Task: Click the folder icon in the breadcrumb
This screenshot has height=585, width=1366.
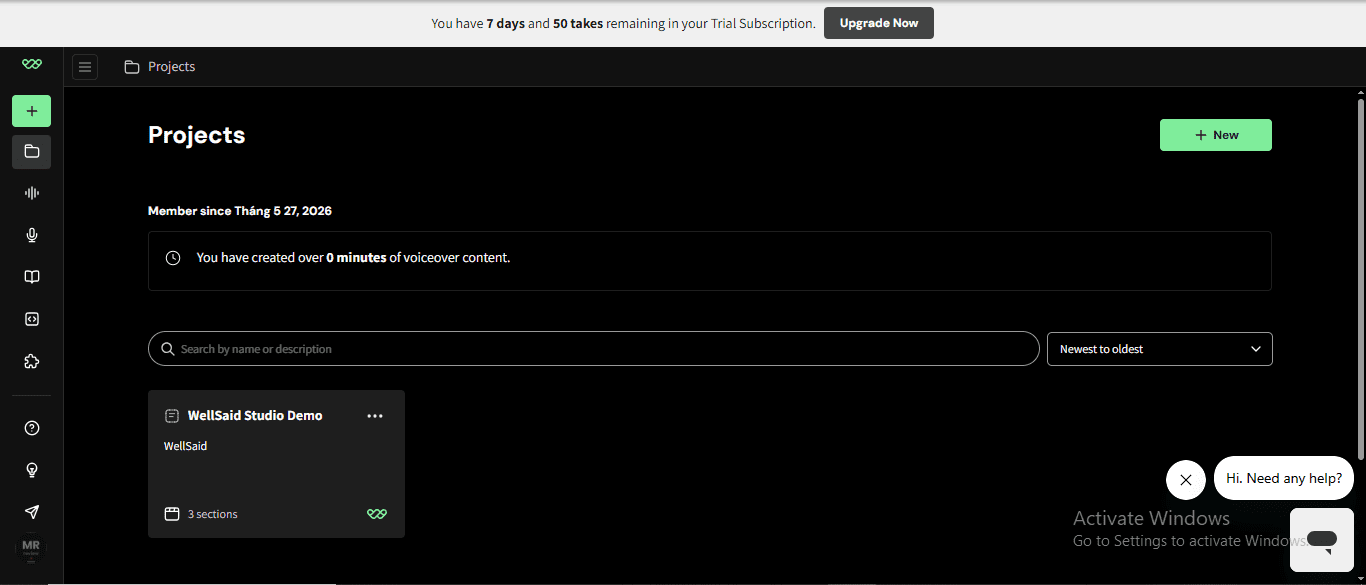Action: click(132, 67)
